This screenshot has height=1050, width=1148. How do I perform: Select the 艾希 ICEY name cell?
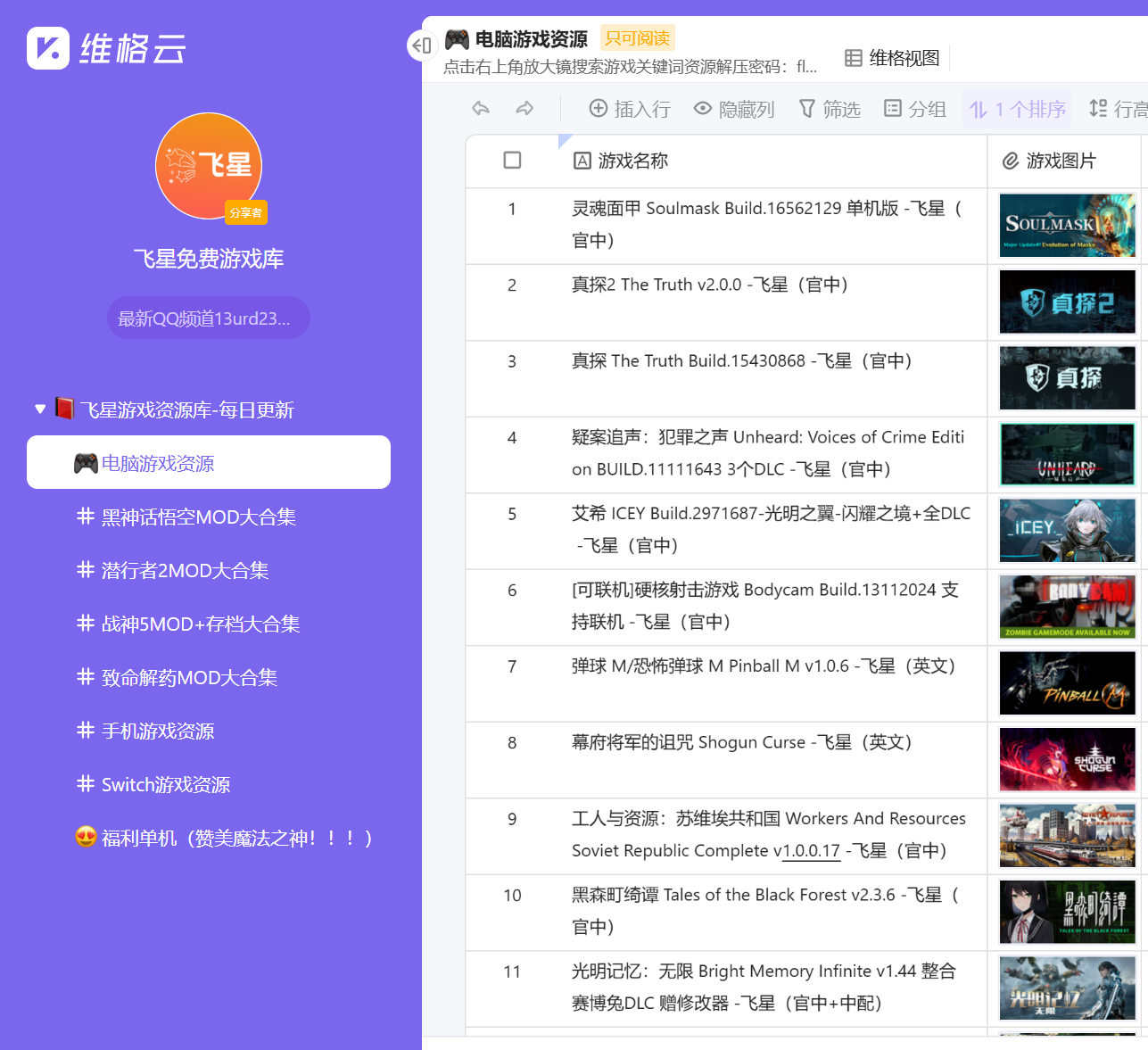coord(772,531)
